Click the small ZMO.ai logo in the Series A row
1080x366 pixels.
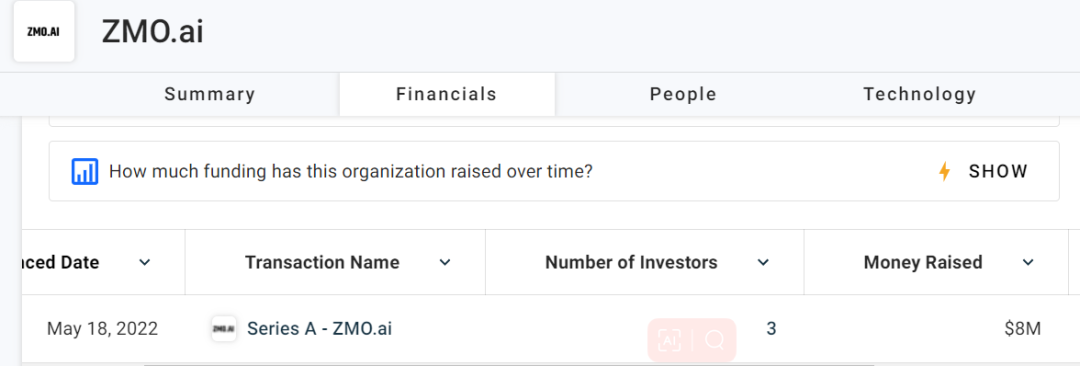tap(224, 329)
